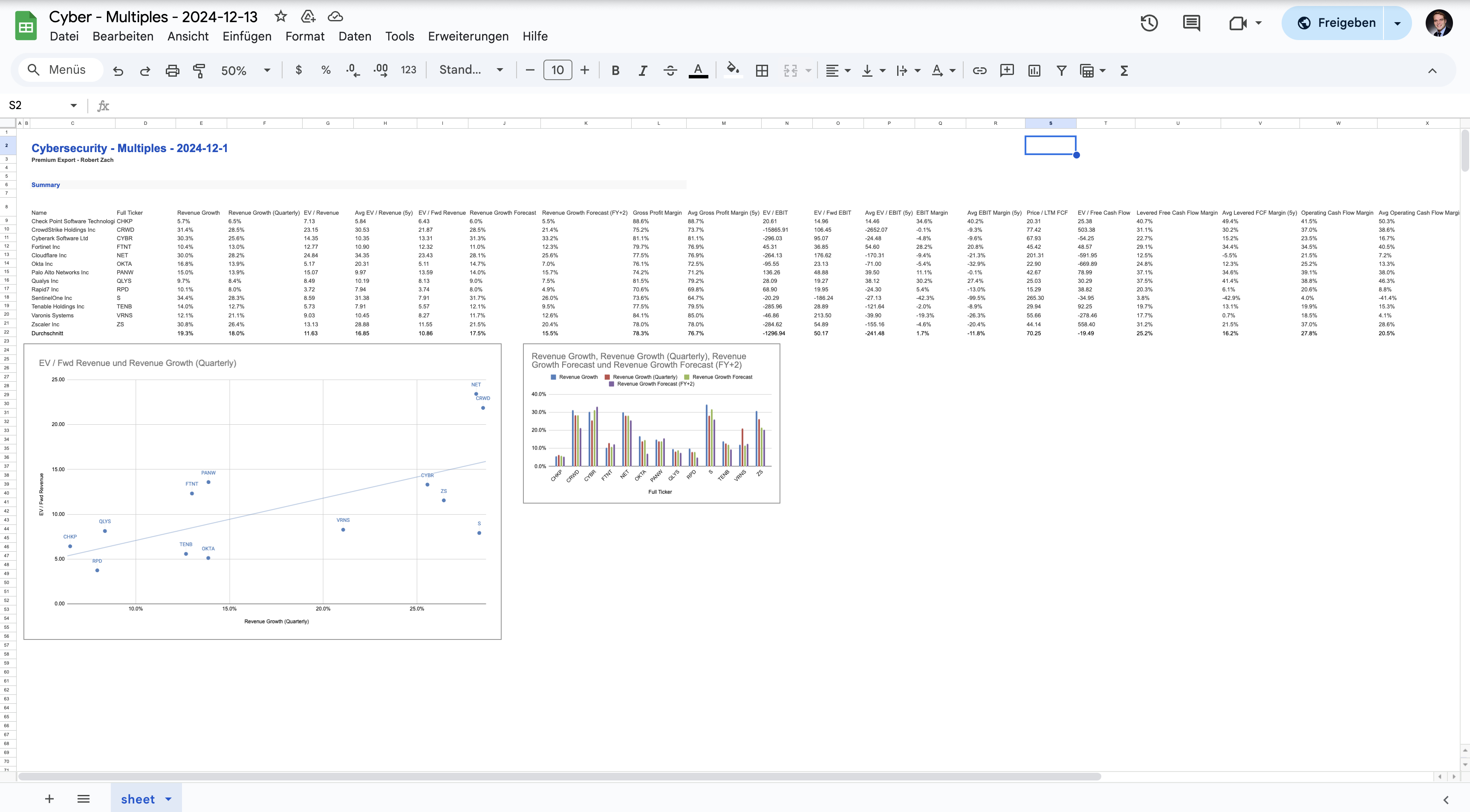Increase font size plus button

point(585,70)
